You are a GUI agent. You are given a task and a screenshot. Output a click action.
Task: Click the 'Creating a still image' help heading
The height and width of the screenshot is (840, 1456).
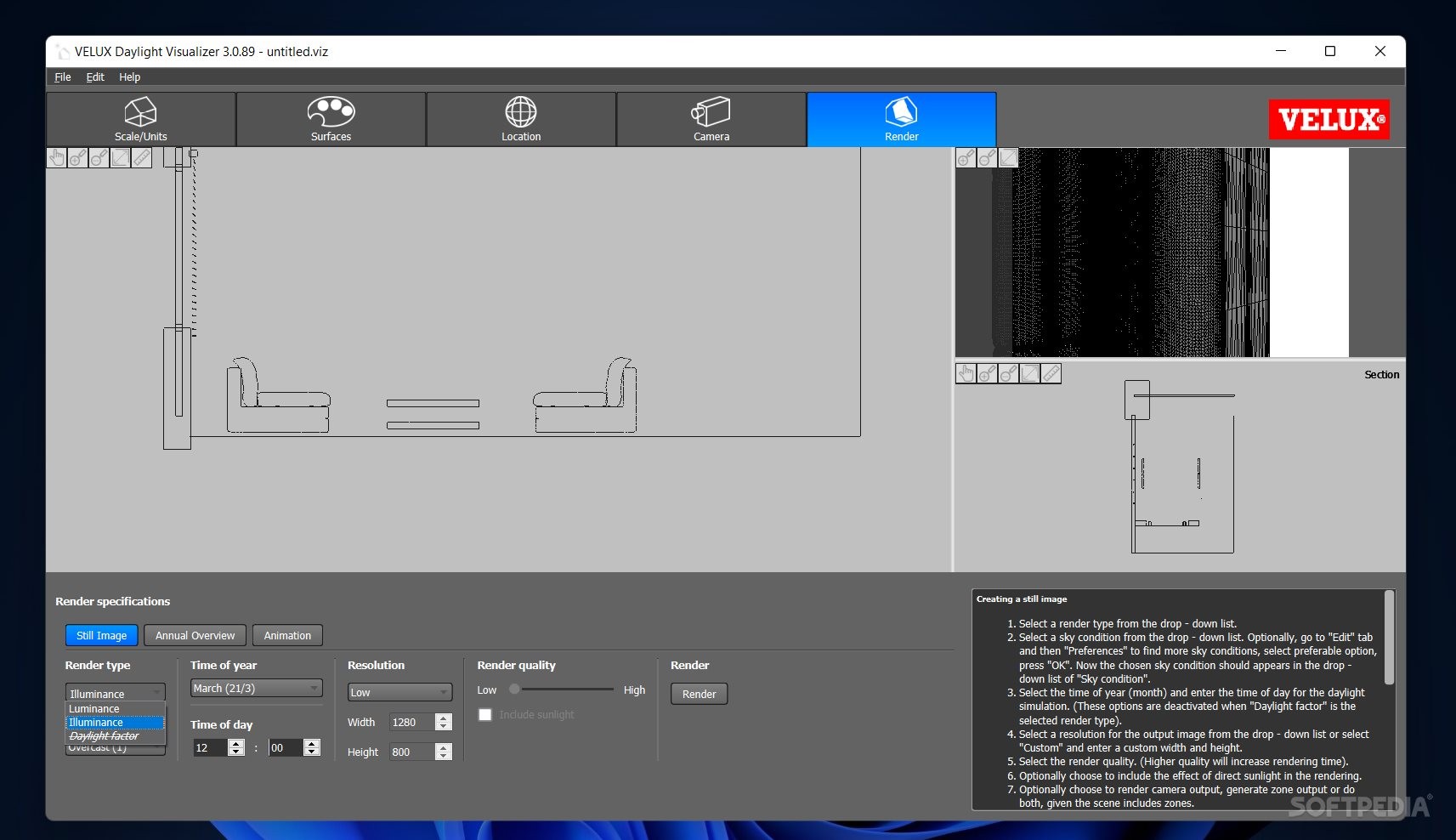(x=1022, y=599)
